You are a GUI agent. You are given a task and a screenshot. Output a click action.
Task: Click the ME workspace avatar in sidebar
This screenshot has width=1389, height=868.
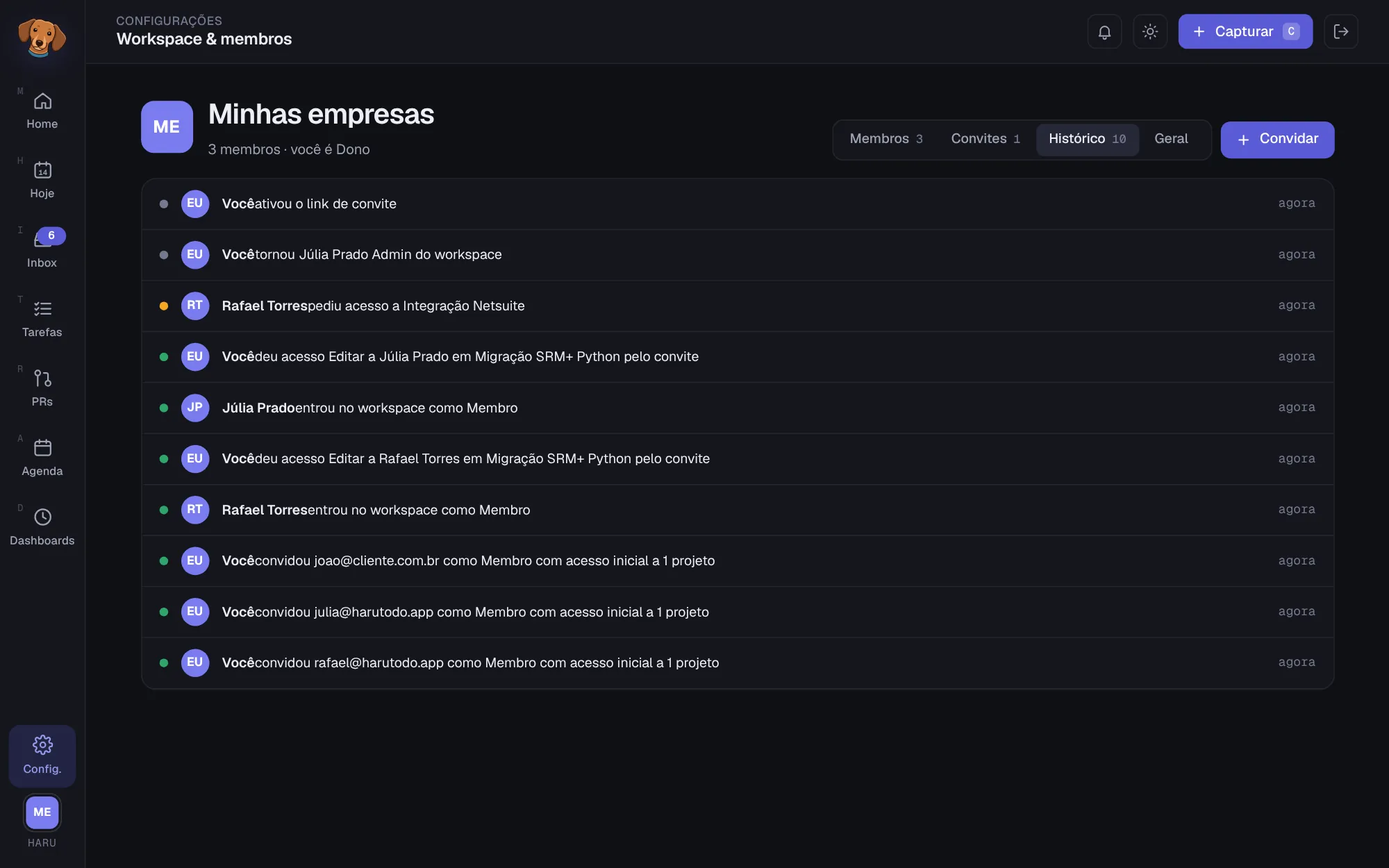[42, 812]
